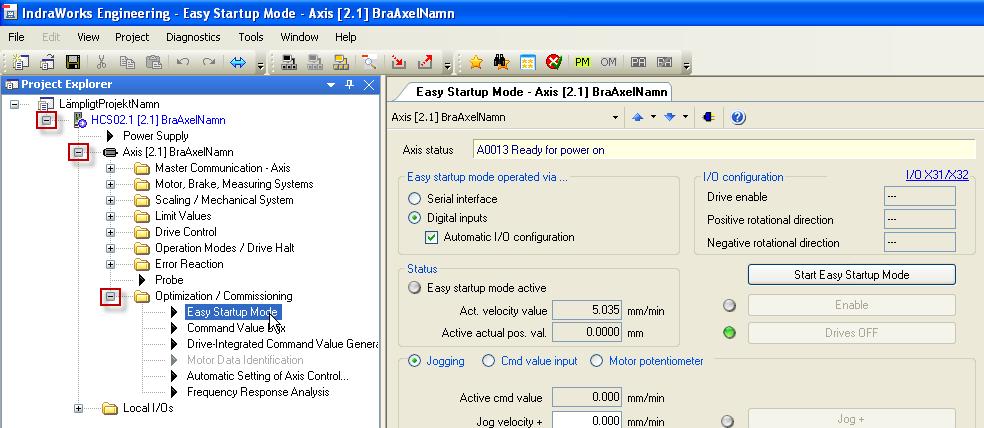Close the Project Explorer panel
This screenshot has width=984, height=428.
coord(369,85)
